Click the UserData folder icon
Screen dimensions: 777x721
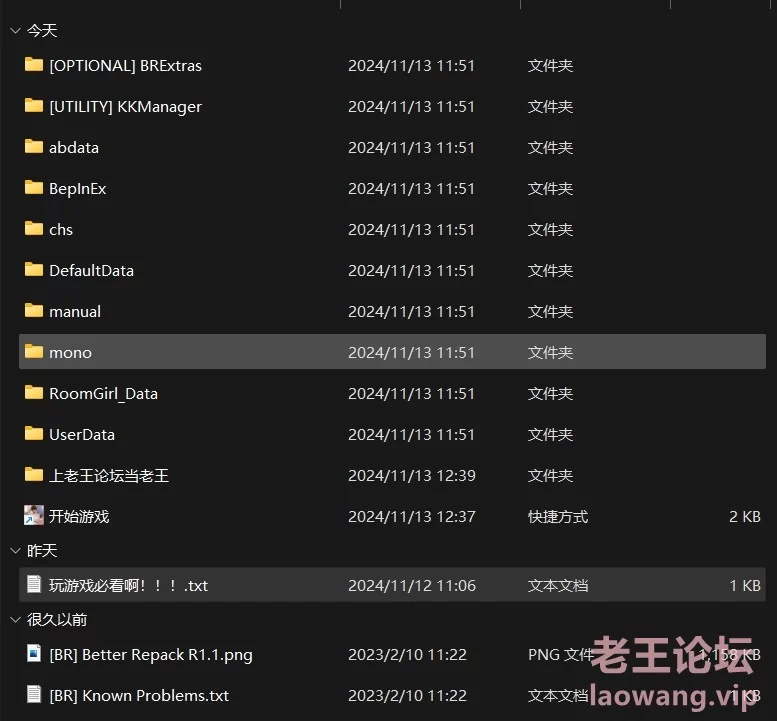pyautogui.click(x=34, y=434)
